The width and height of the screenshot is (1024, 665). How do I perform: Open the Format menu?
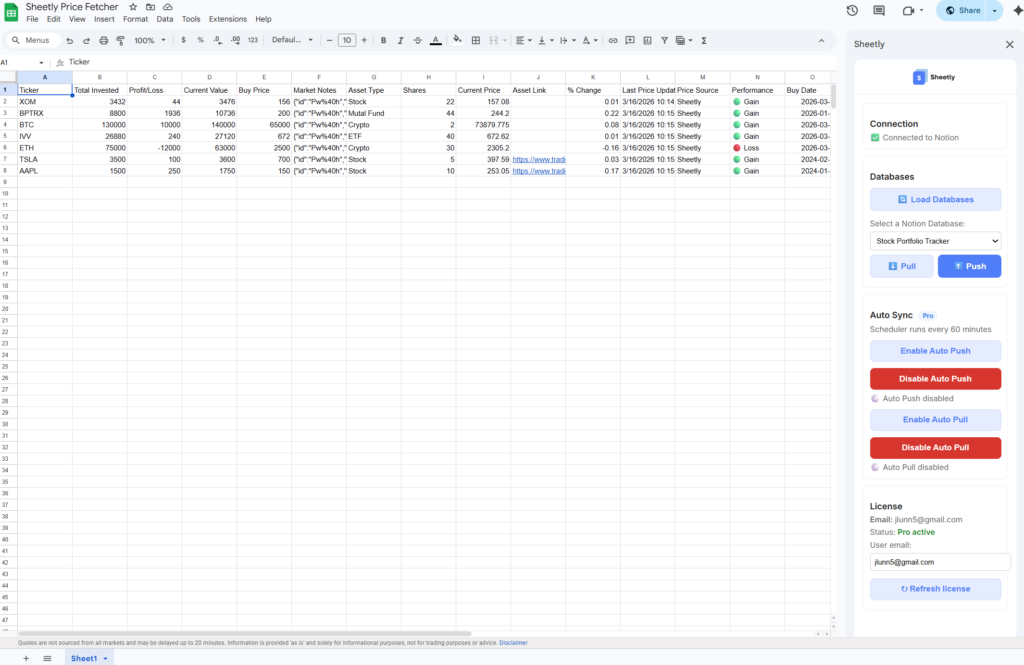pos(135,19)
